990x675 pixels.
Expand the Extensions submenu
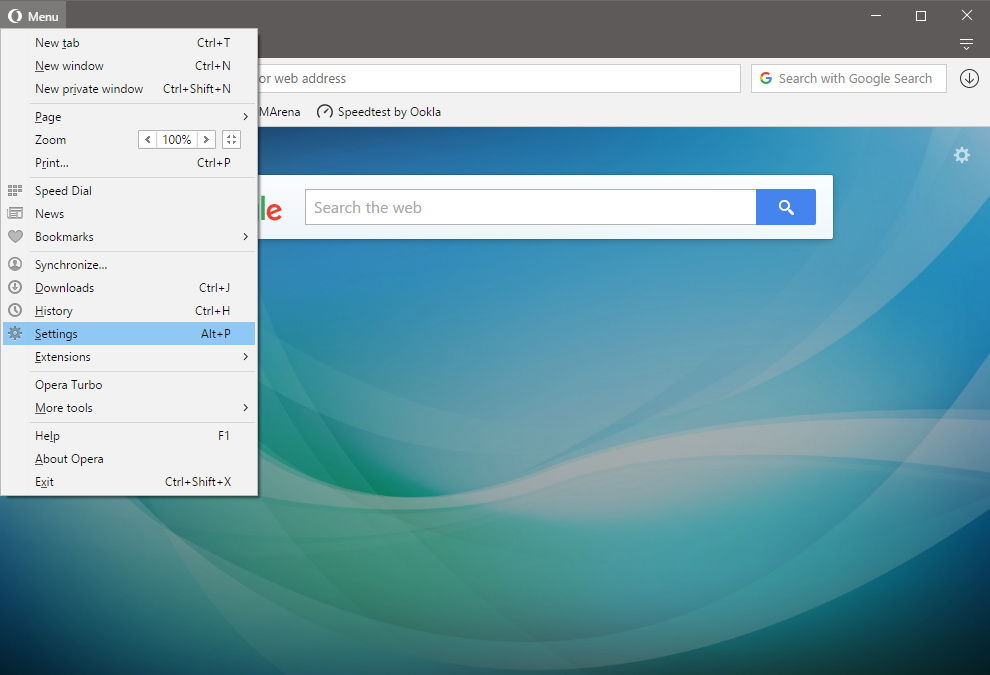coord(129,357)
